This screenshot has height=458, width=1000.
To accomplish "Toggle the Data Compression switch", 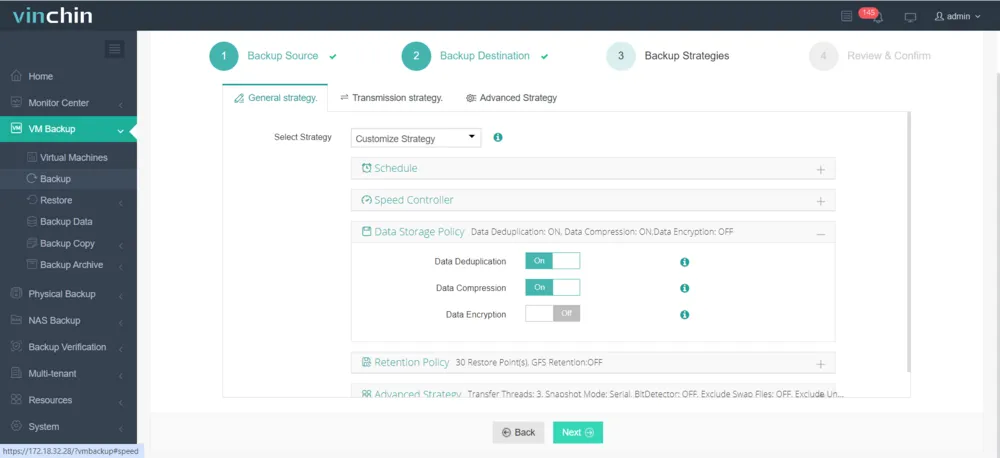I will pyautogui.click(x=552, y=288).
